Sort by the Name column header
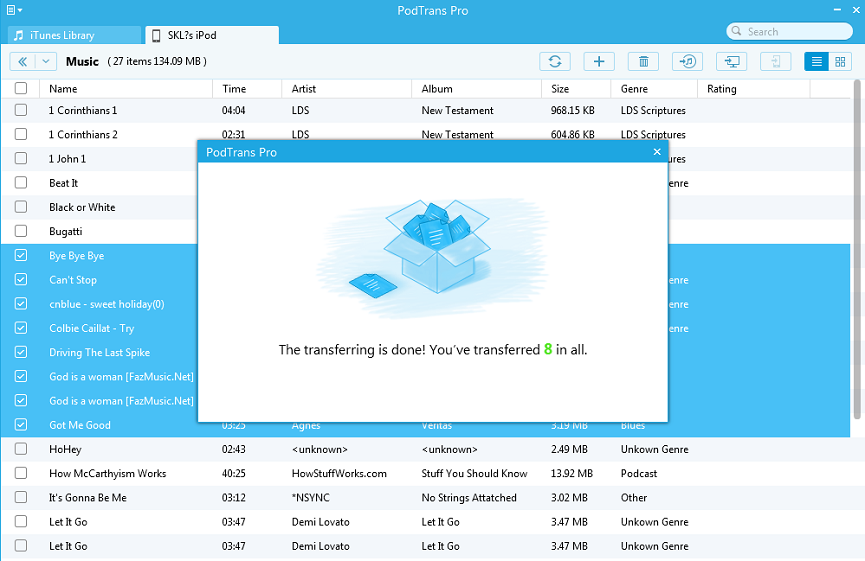865x561 pixels. [63, 89]
